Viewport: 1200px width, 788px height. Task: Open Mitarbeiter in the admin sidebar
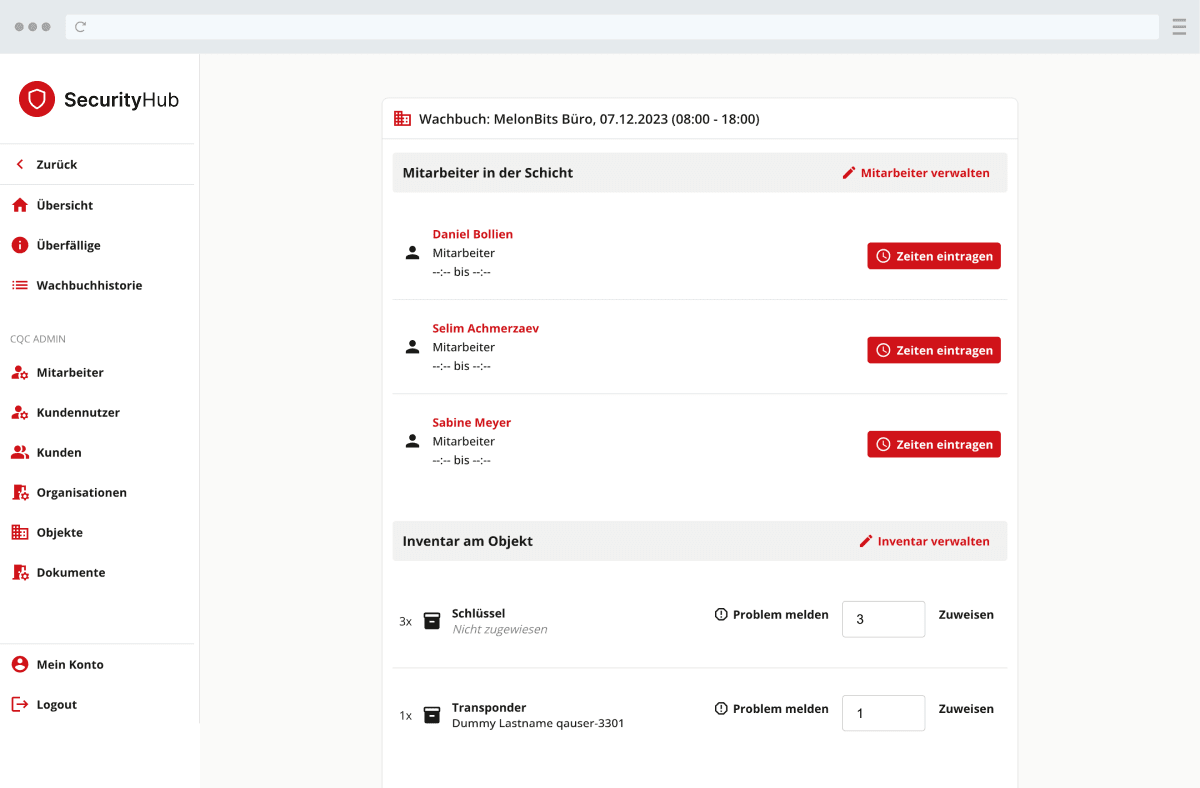(x=69, y=372)
